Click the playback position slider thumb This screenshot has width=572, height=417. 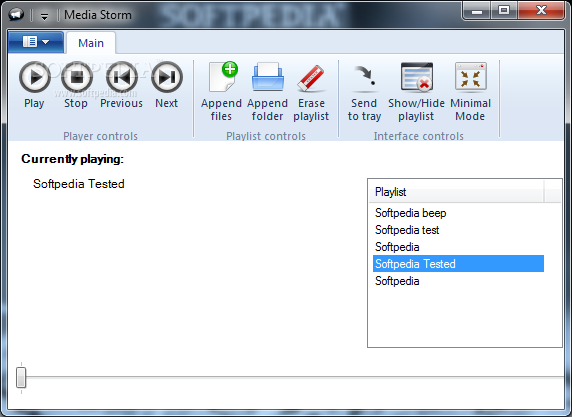(21, 377)
